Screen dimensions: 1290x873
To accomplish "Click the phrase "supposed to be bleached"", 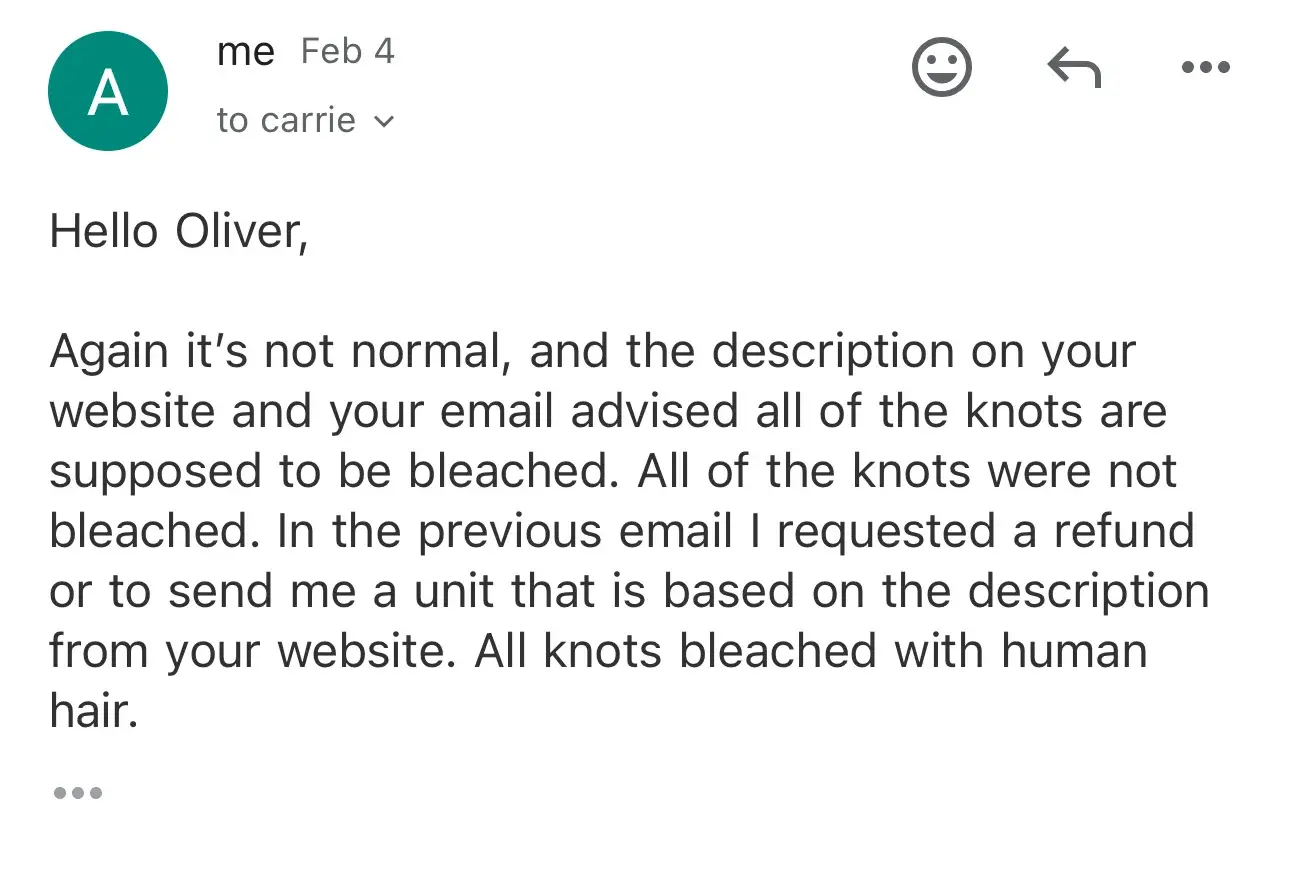I will (330, 472).
